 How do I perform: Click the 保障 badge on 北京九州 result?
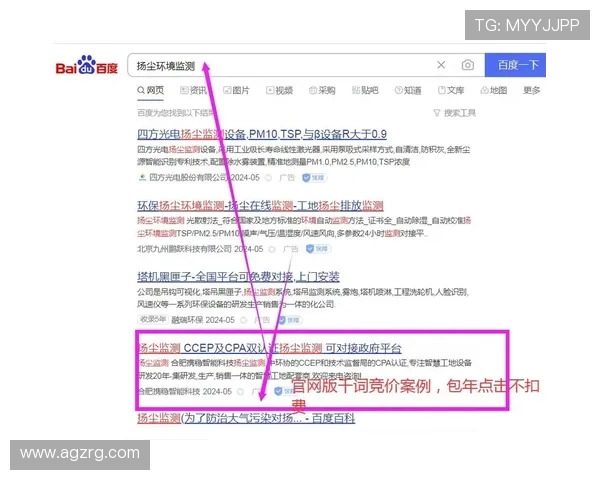tap(318, 249)
